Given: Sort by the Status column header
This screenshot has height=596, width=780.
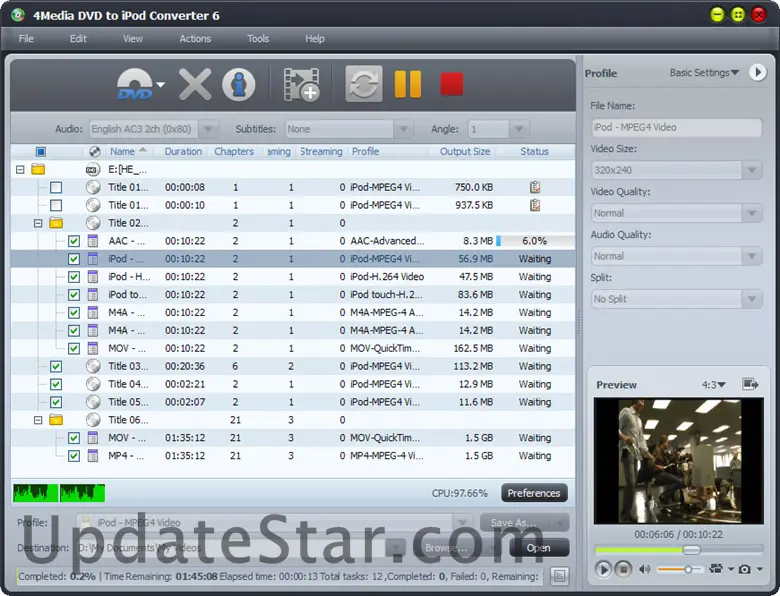Looking at the screenshot, I should tap(534, 151).
